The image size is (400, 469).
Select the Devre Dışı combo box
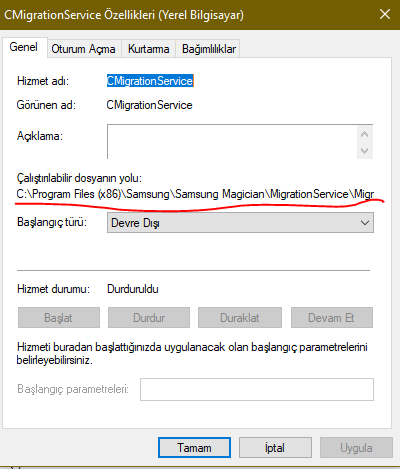[240, 223]
